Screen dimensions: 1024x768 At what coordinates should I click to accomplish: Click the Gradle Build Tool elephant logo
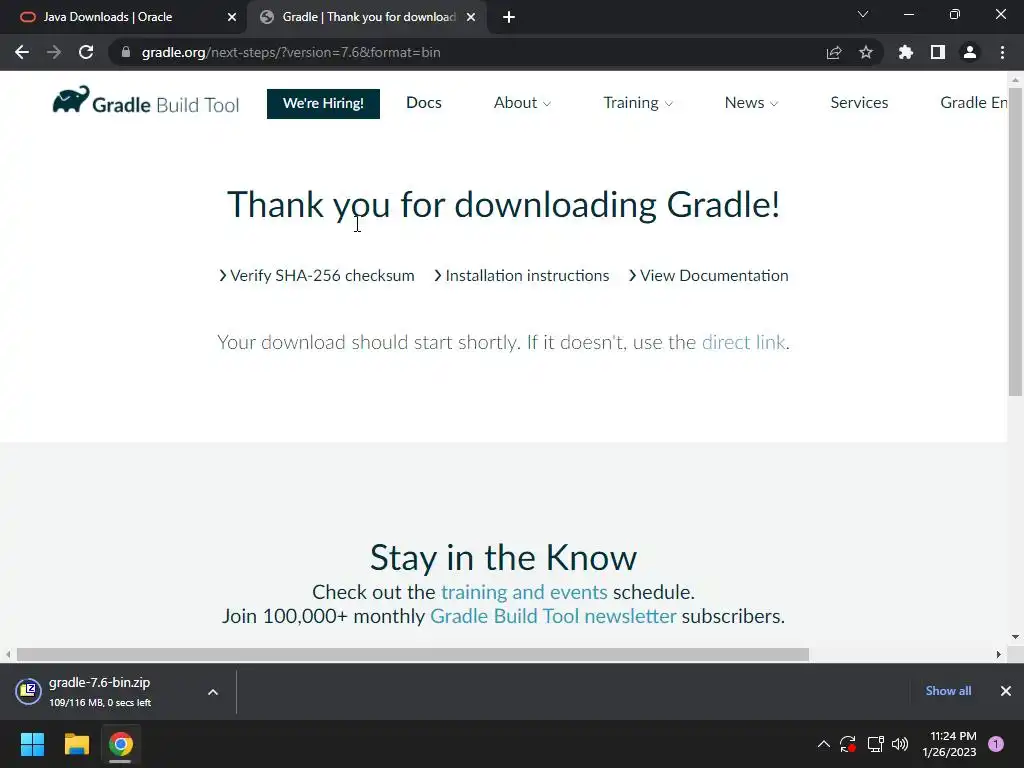146,101
